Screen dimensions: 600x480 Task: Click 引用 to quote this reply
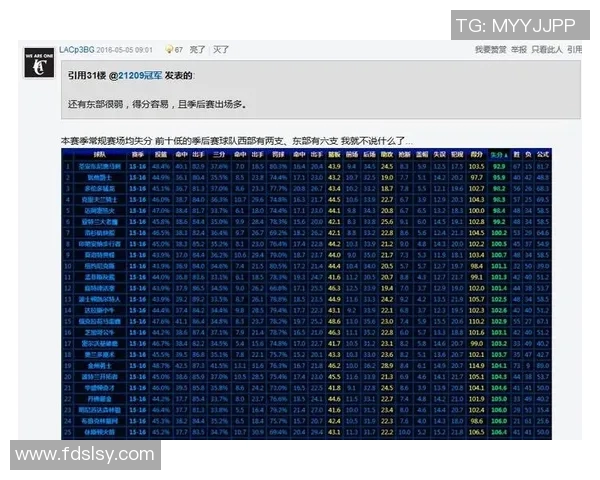coord(574,50)
